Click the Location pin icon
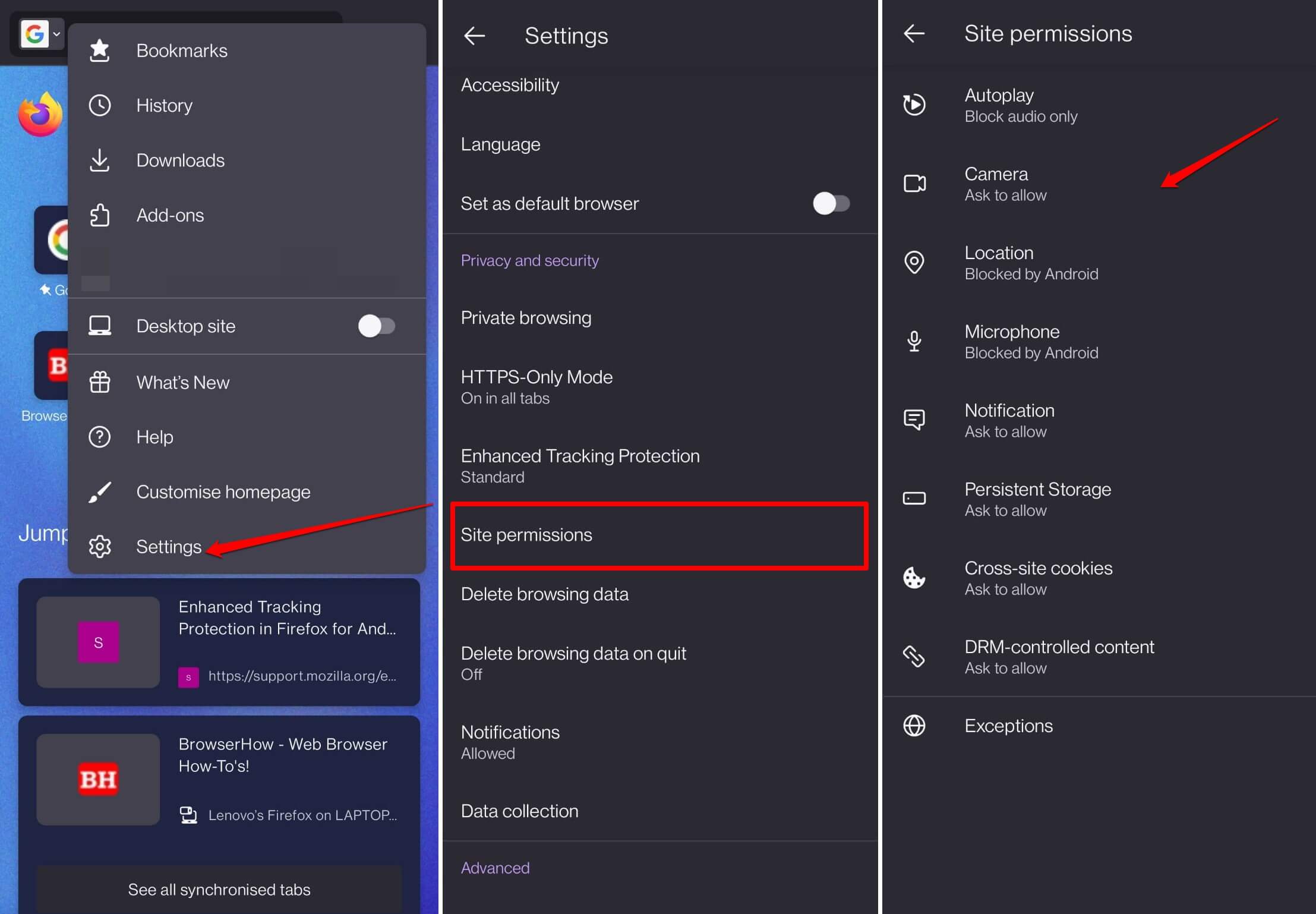 click(x=914, y=262)
